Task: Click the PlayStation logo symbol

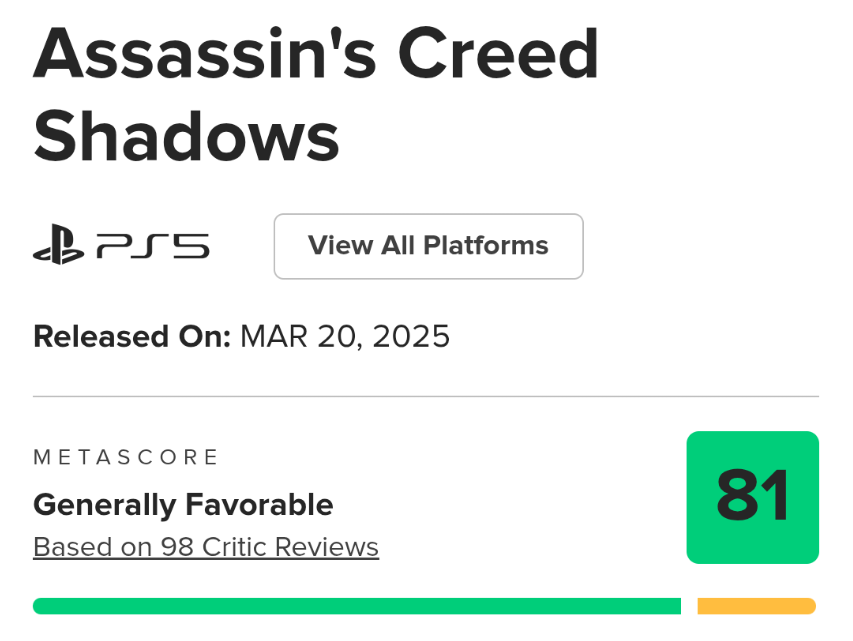Action: pyautogui.click(x=58, y=246)
